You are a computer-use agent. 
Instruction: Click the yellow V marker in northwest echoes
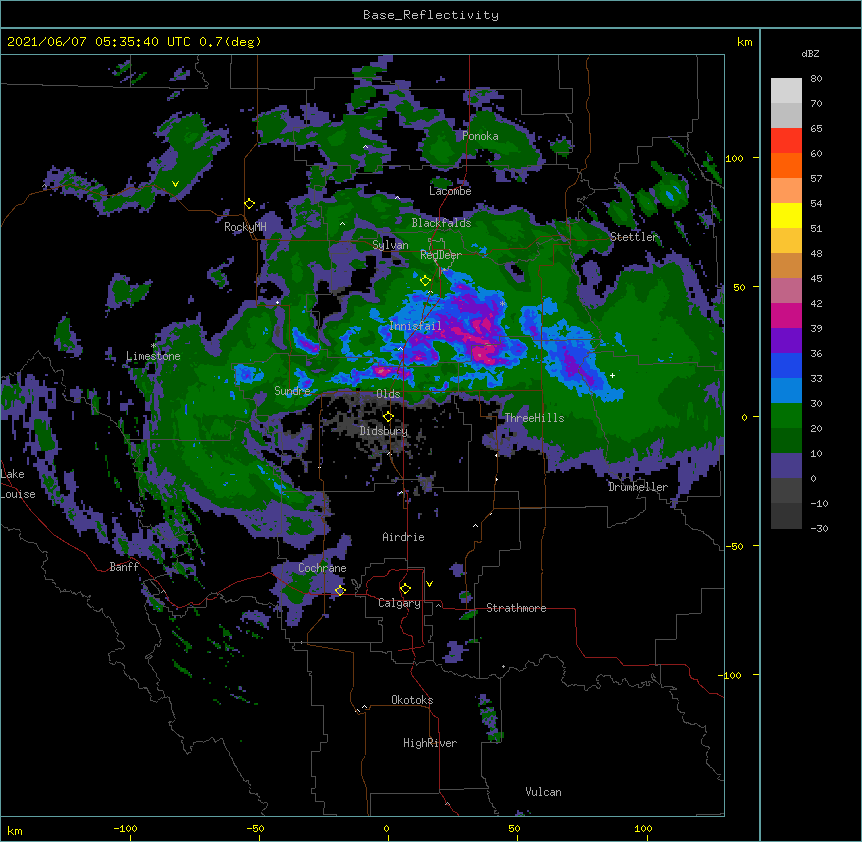tap(175, 184)
